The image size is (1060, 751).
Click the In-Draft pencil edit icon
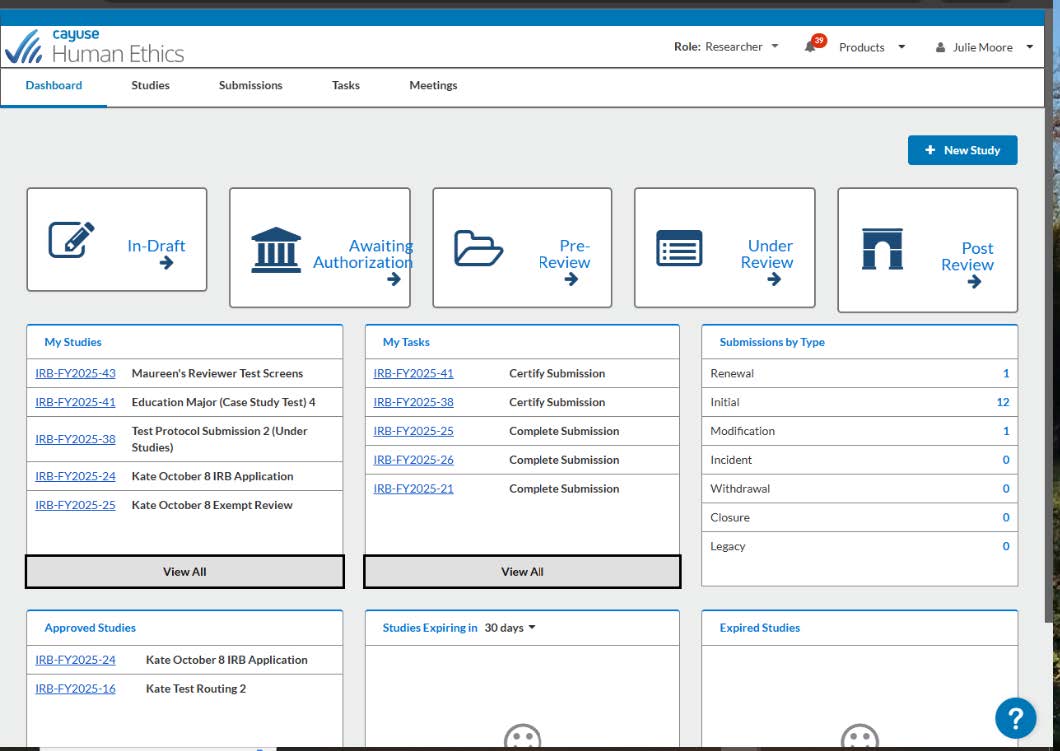(71, 240)
